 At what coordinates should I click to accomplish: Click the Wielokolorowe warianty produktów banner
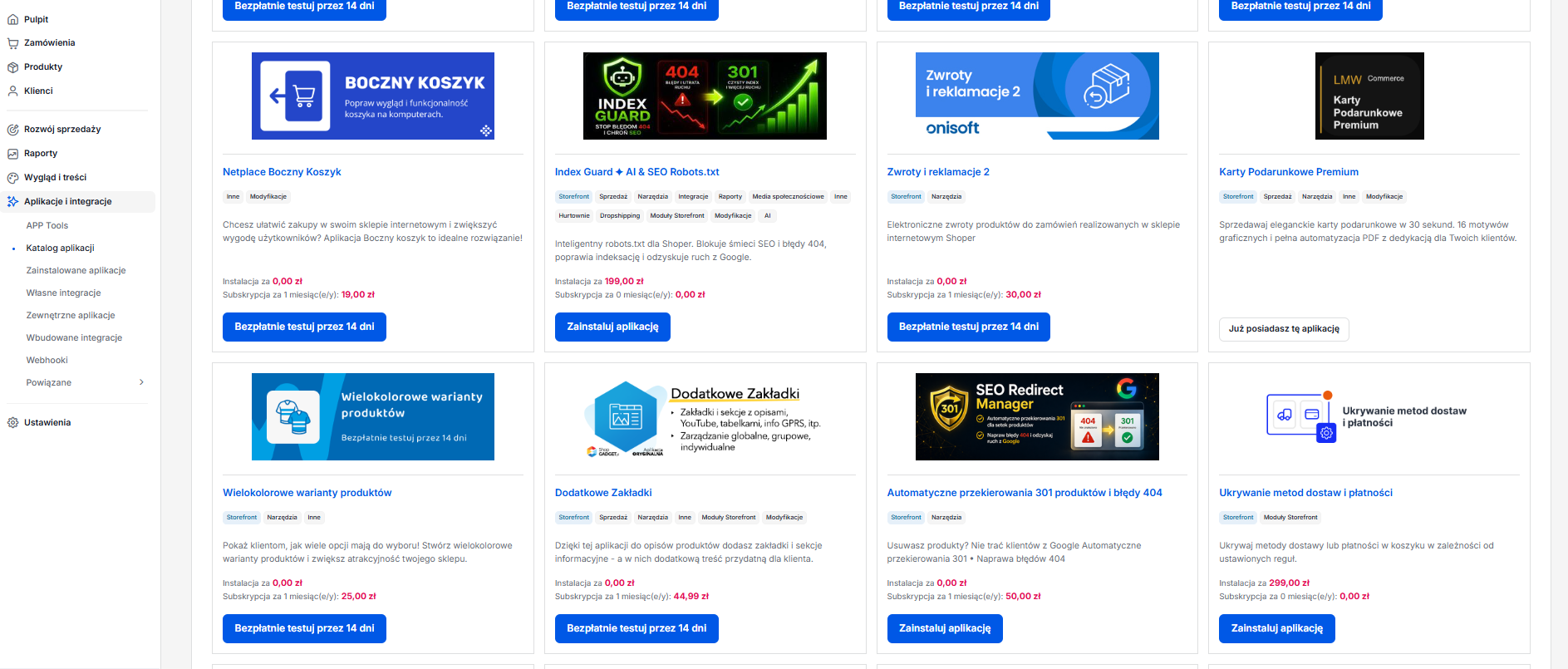[x=373, y=416]
